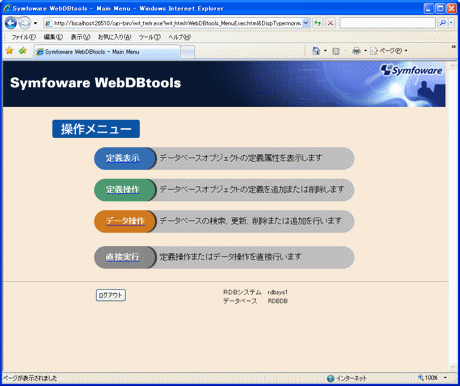Open the zoom level dropdown arrow
This screenshot has height=386, width=460.
tap(445, 378)
